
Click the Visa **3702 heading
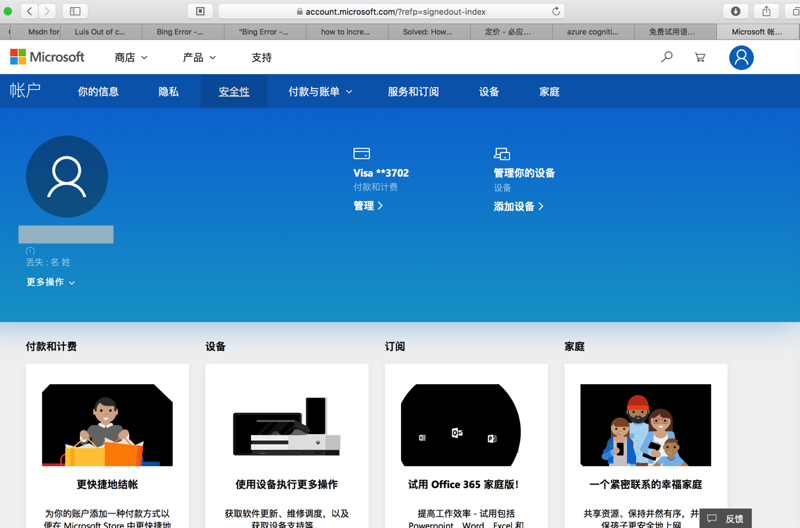pyautogui.click(x=381, y=173)
